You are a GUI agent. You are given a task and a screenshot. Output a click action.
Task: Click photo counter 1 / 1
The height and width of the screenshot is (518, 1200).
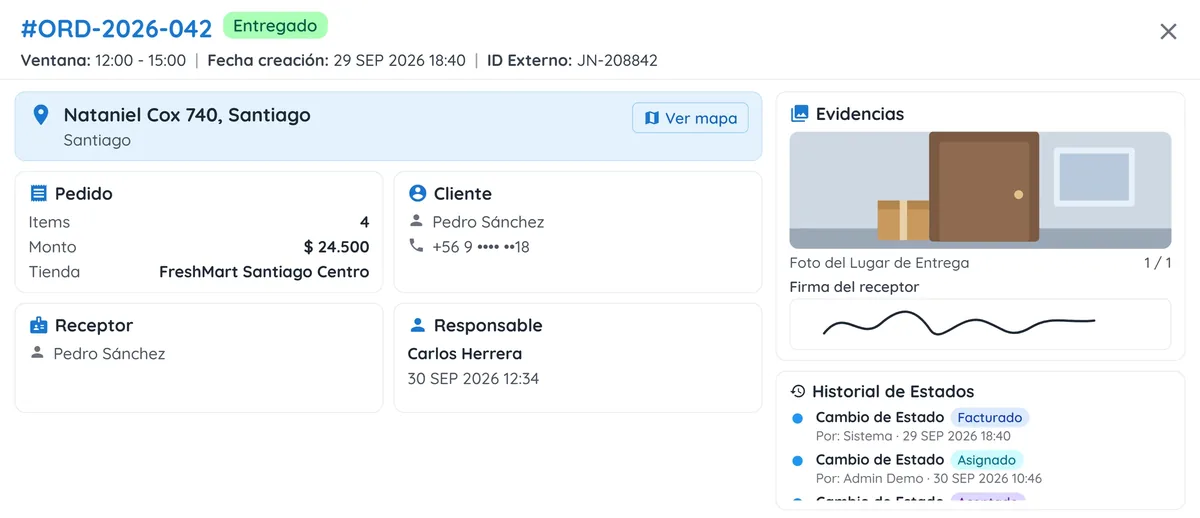click(x=1157, y=263)
